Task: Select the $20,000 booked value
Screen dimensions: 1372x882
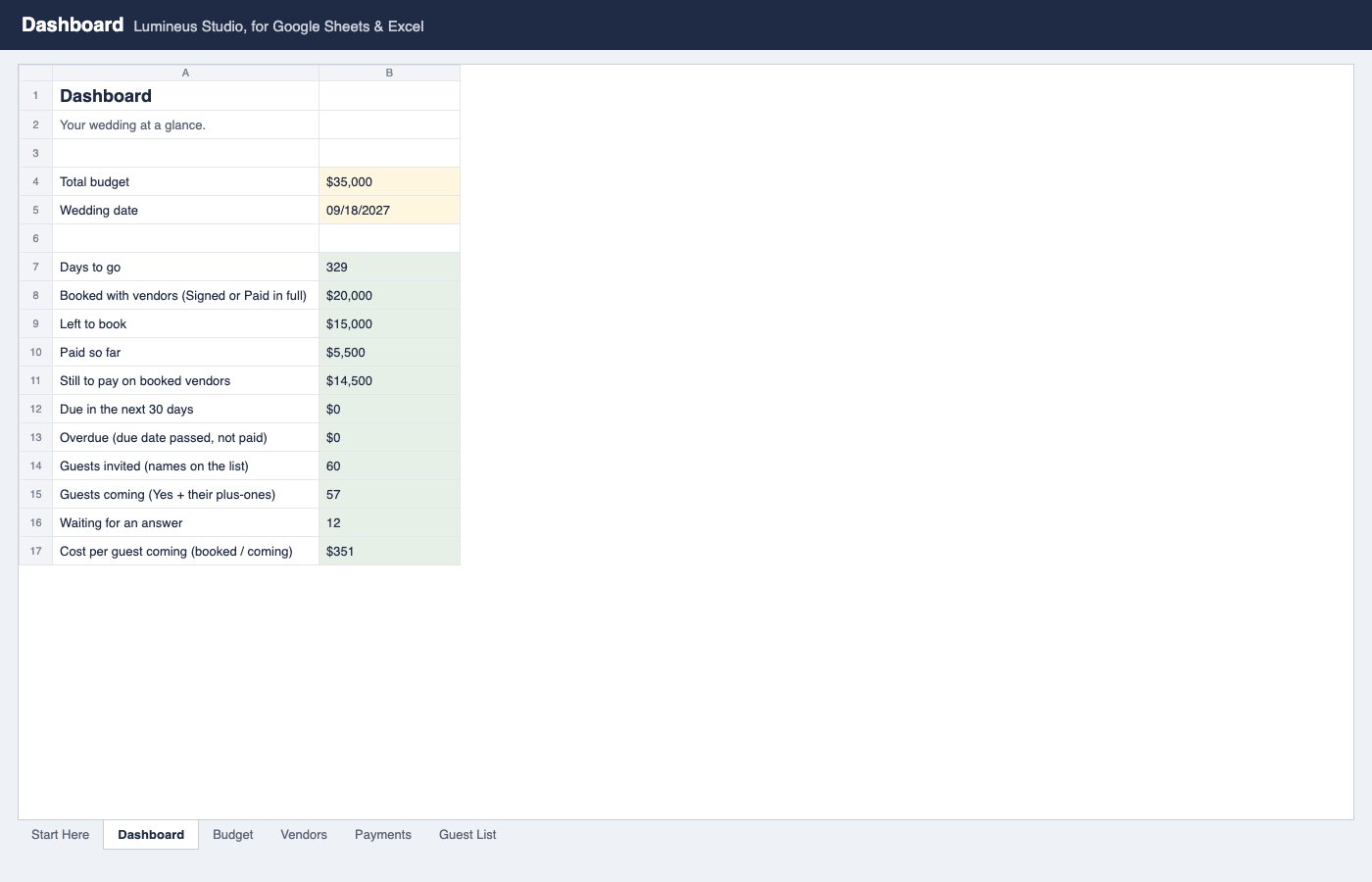Action: pyautogui.click(x=389, y=295)
